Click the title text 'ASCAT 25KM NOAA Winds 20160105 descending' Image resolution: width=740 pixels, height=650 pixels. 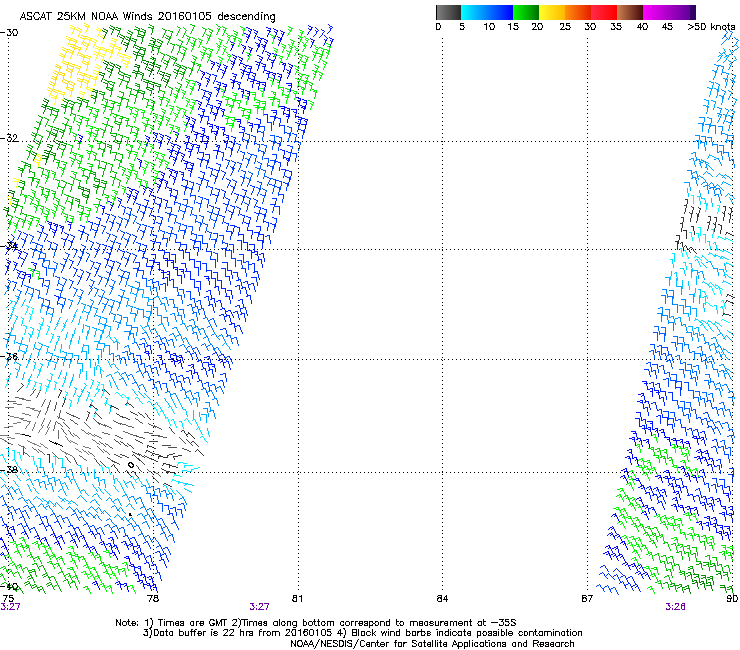tap(147, 16)
